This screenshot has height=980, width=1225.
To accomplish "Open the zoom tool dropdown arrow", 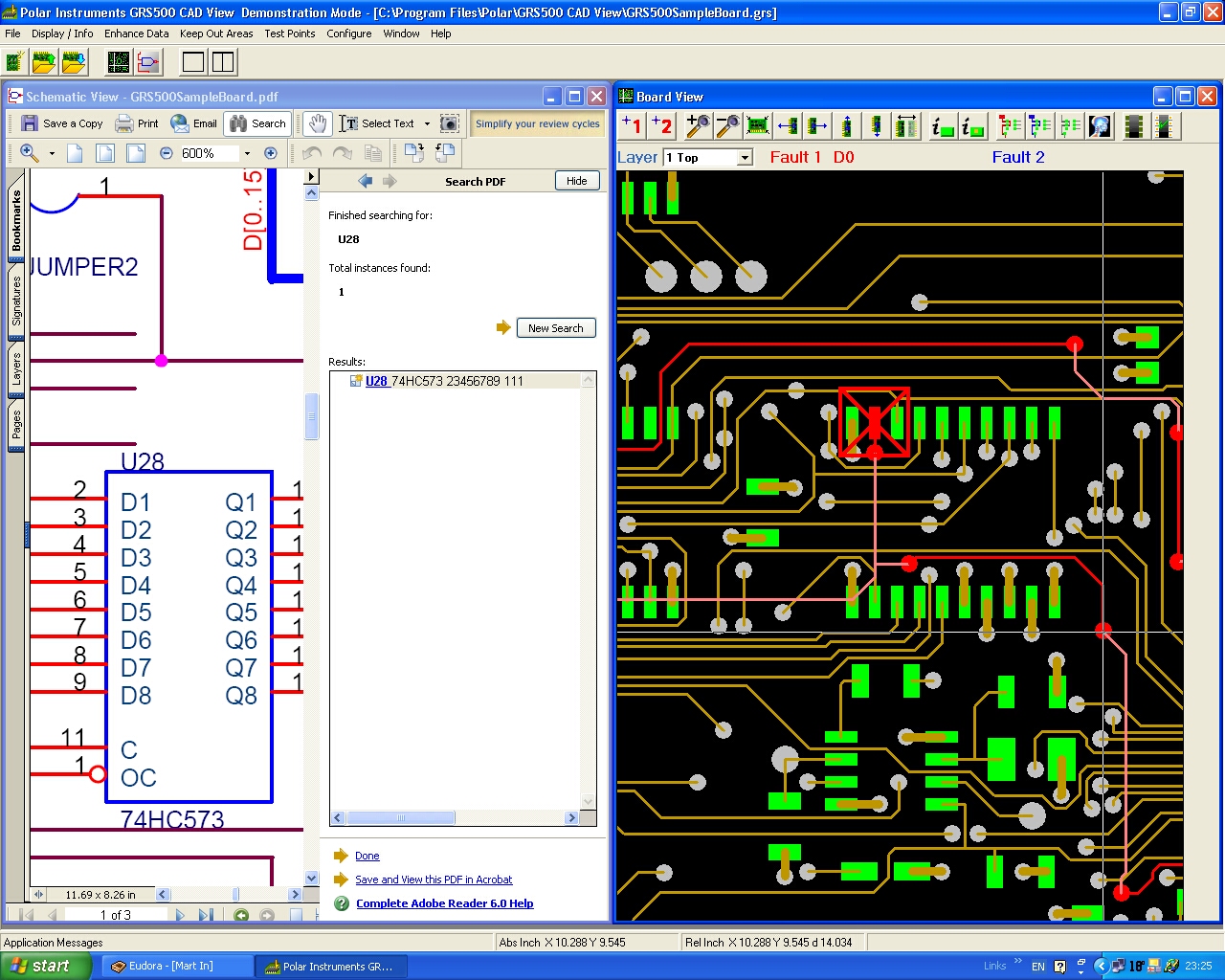I will [x=52, y=153].
